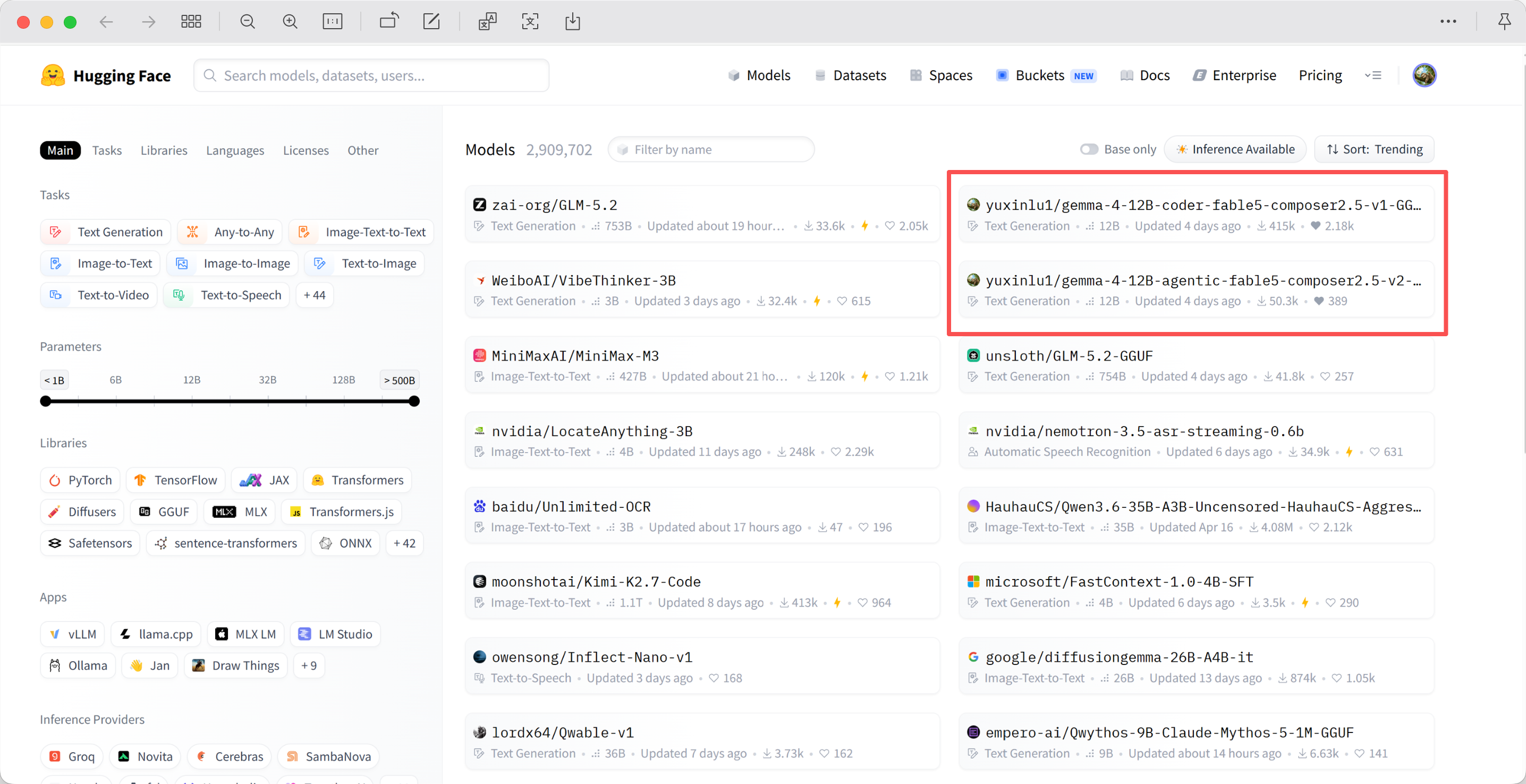
Task: Toggle the Groq inference provider filter
Action: [72, 756]
